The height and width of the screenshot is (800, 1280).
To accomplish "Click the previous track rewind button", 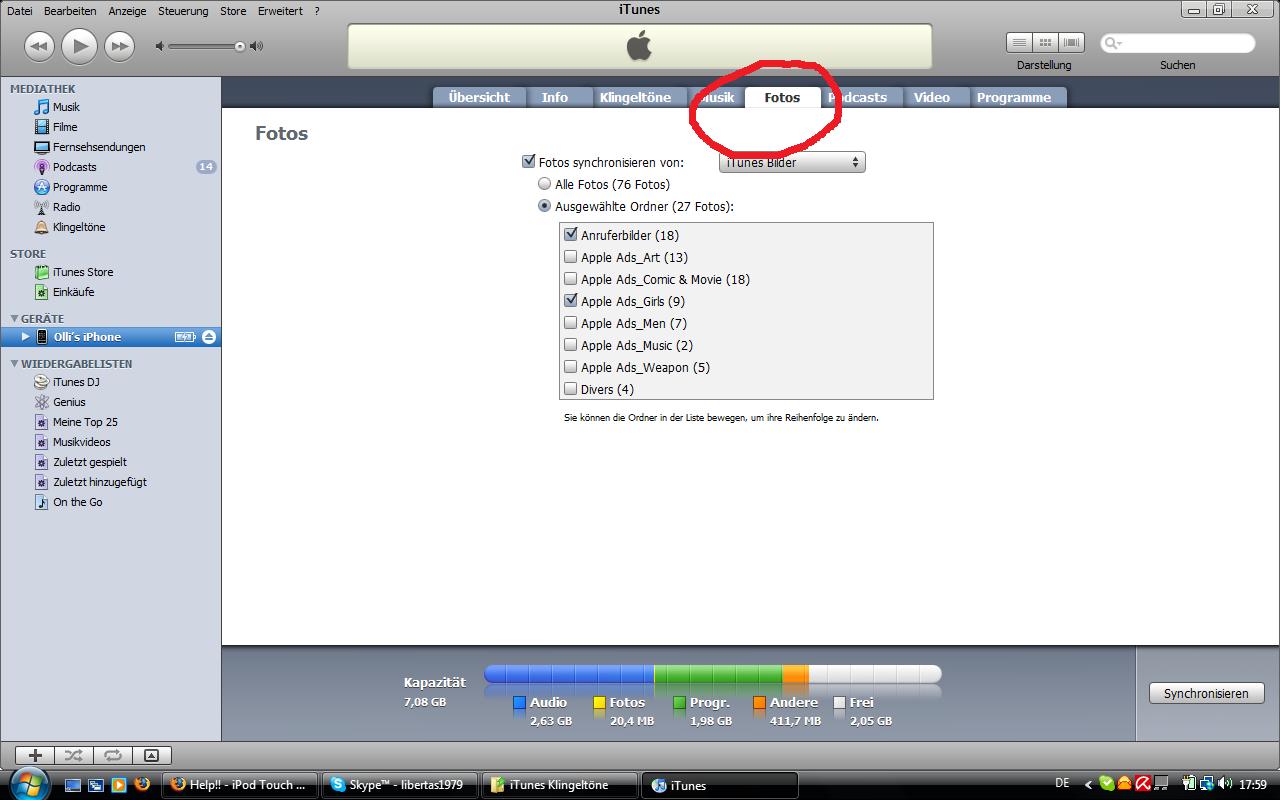I will (x=39, y=46).
